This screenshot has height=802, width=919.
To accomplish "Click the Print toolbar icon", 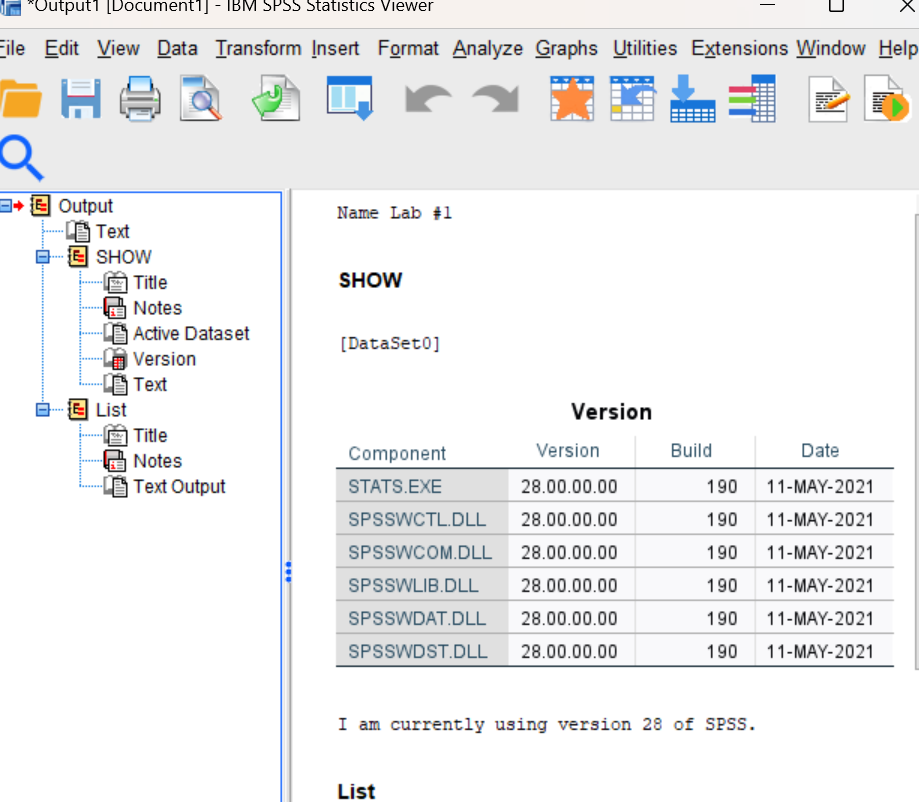I will pos(140,98).
